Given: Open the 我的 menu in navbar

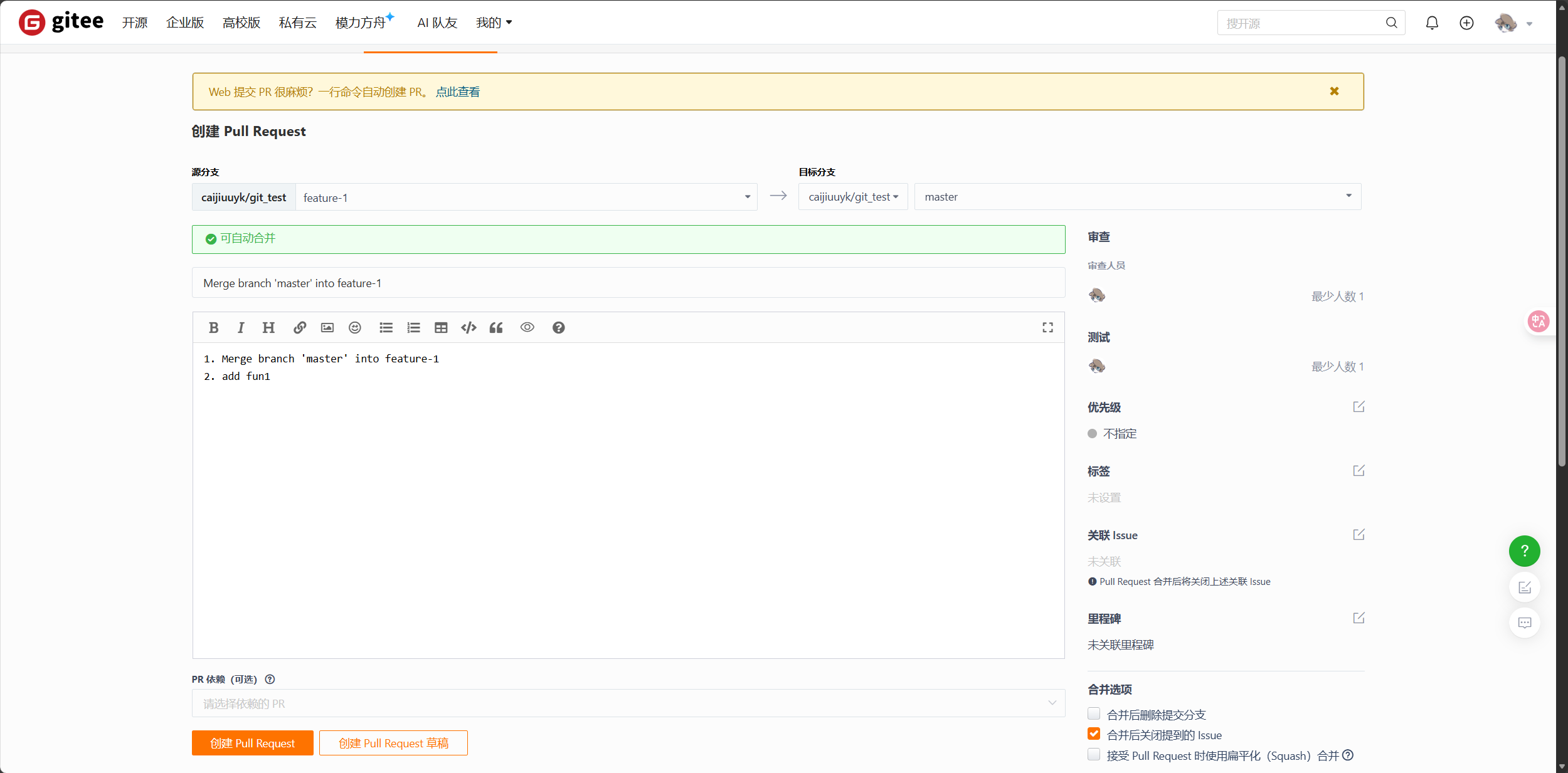Looking at the screenshot, I should [494, 23].
